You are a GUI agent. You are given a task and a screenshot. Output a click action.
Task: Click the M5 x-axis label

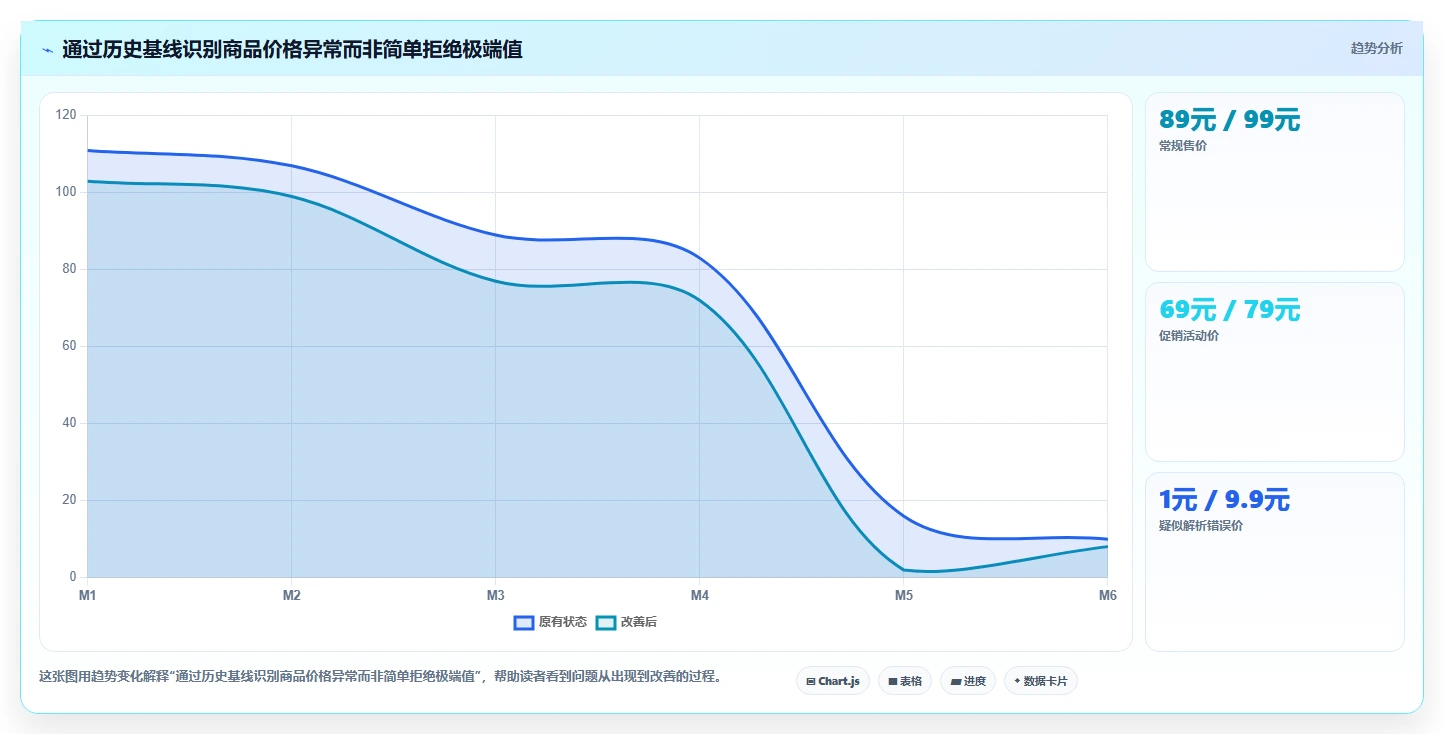coord(904,595)
